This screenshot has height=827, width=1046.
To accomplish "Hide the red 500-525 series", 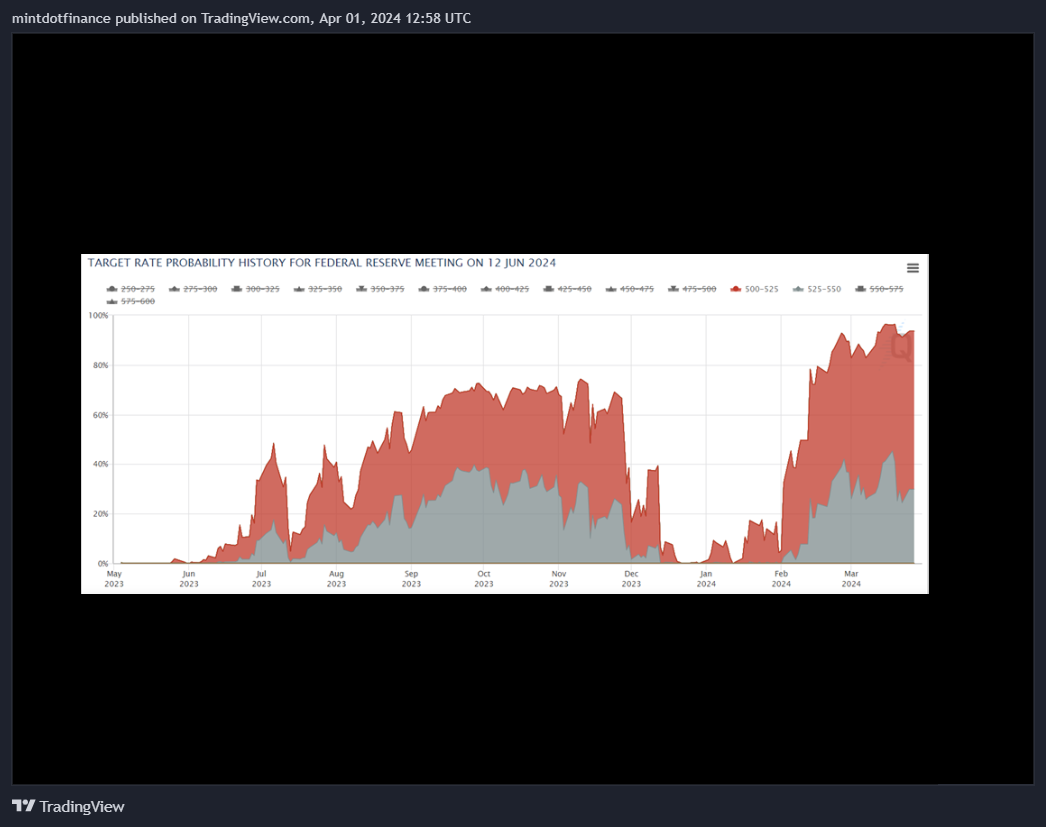I will tap(754, 289).
